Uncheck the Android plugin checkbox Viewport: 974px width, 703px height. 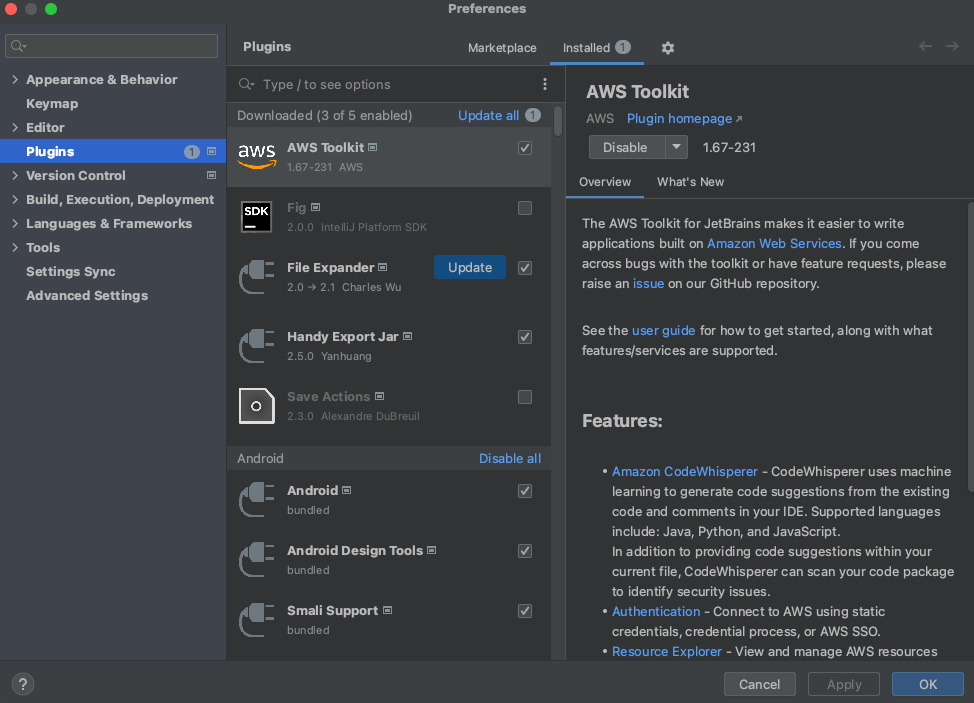pos(525,491)
